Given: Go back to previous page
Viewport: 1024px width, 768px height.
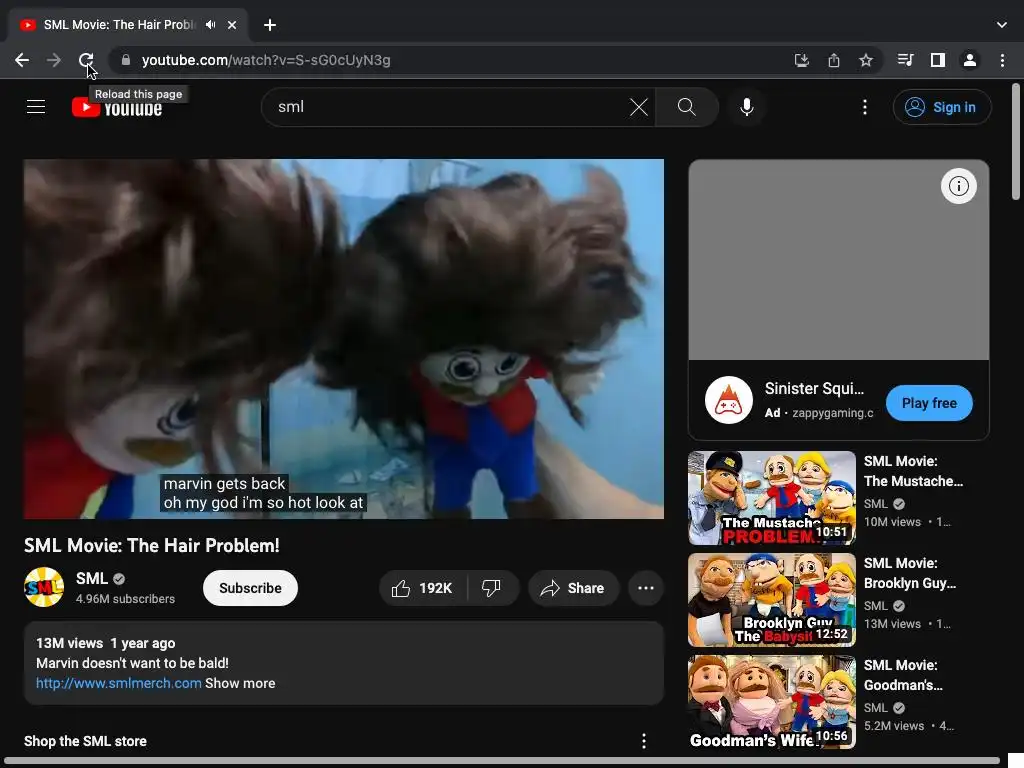Looking at the screenshot, I should pyautogui.click(x=22, y=60).
